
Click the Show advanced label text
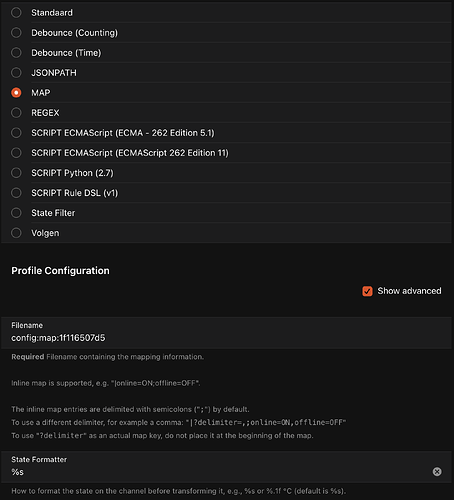coord(409,291)
